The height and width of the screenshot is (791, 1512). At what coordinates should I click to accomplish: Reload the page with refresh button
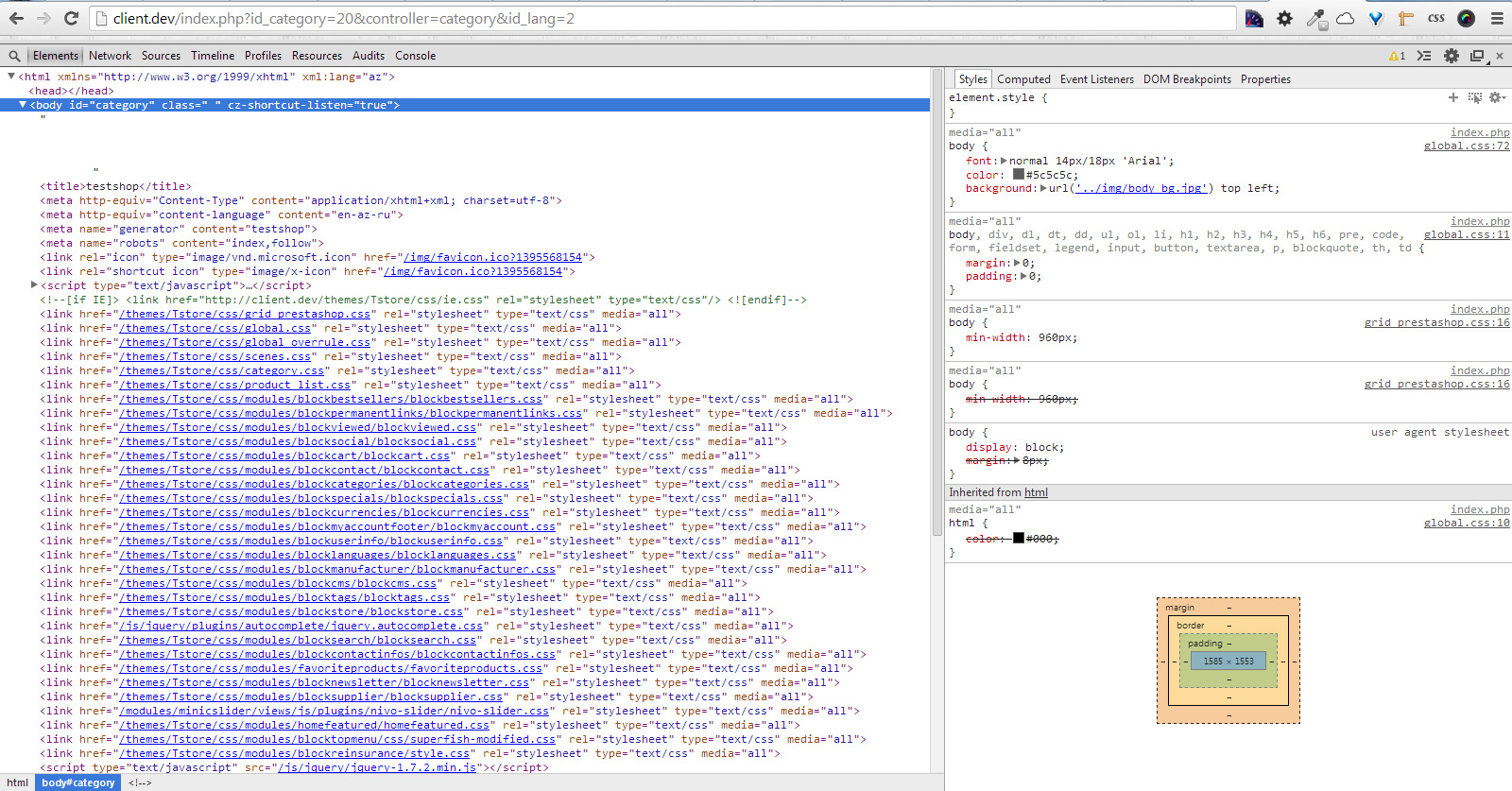(71, 18)
